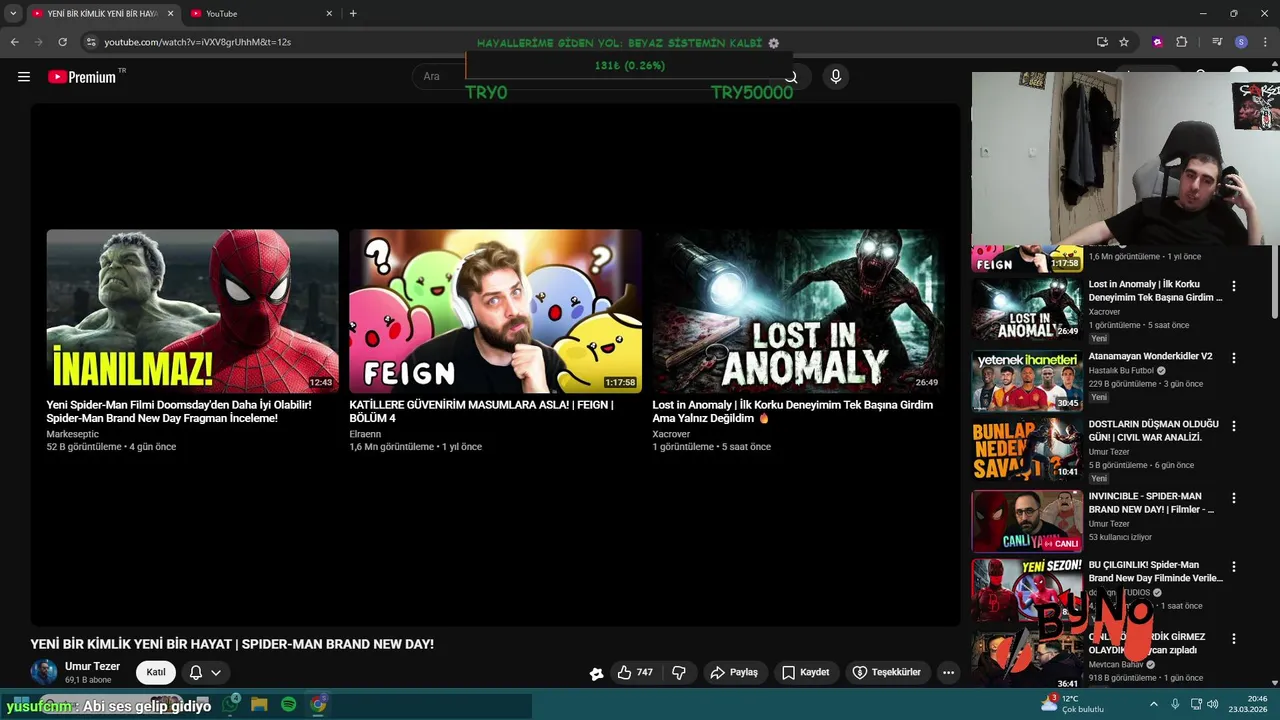
Task: Click the remix icon beside like button
Action: [596, 673]
